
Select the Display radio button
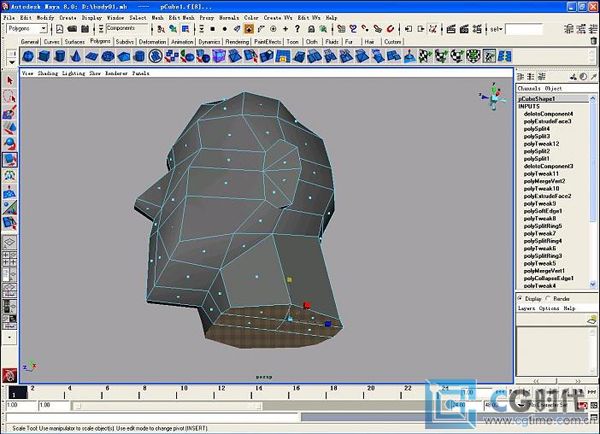[x=520, y=298]
